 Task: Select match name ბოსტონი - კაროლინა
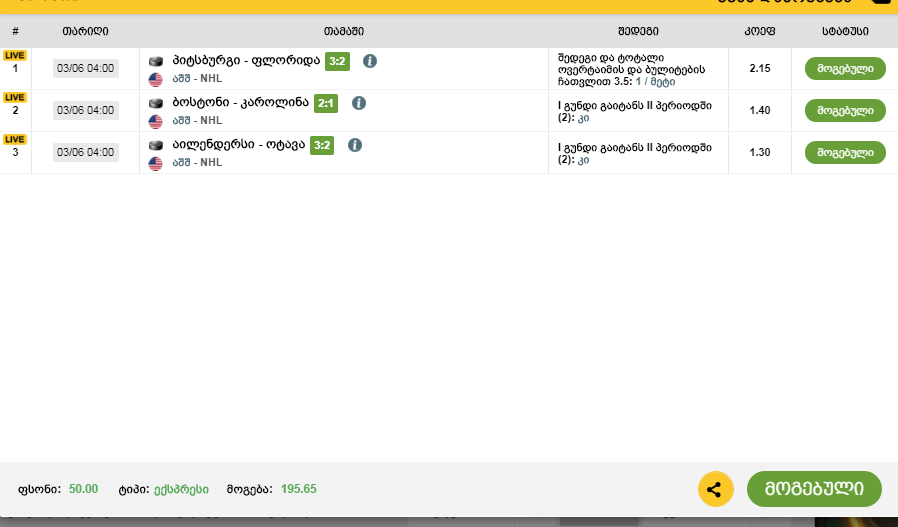click(241, 103)
